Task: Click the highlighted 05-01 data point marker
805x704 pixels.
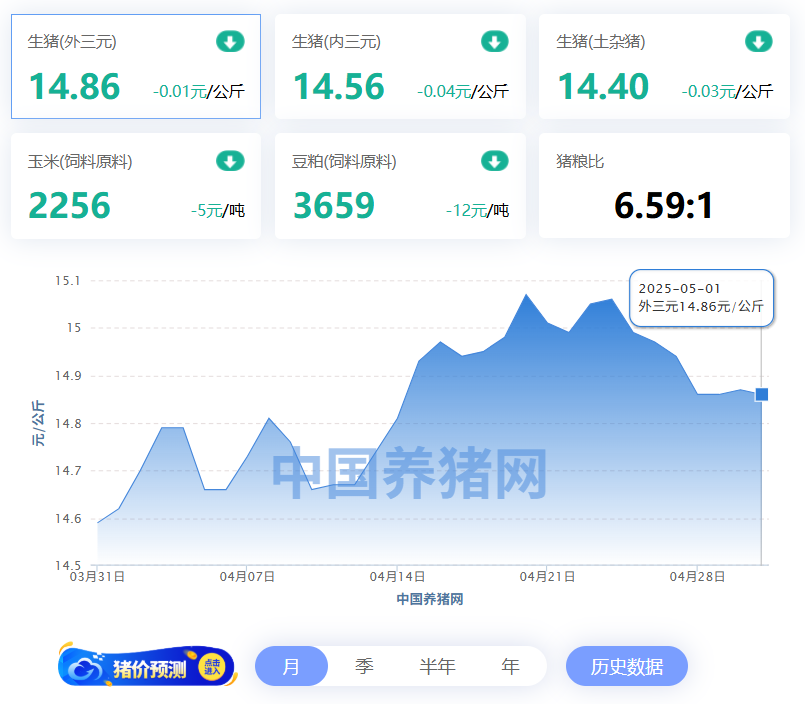Action: [x=762, y=394]
